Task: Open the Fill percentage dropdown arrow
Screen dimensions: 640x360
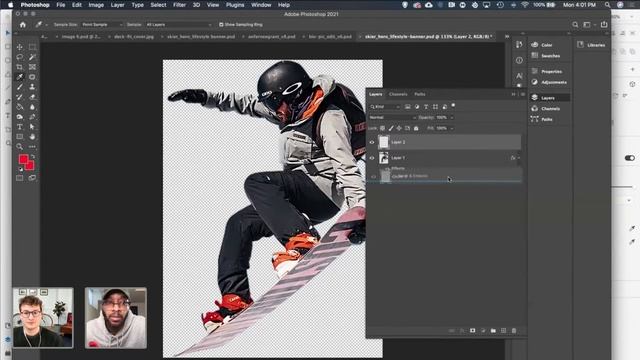Action: click(x=451, y=128)
